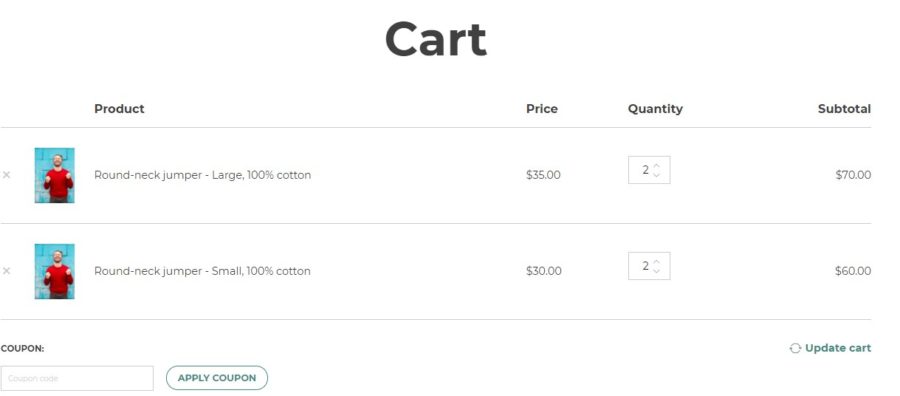
Task: Click the refresh icon beside Update cart
Action: coord(795,348)
